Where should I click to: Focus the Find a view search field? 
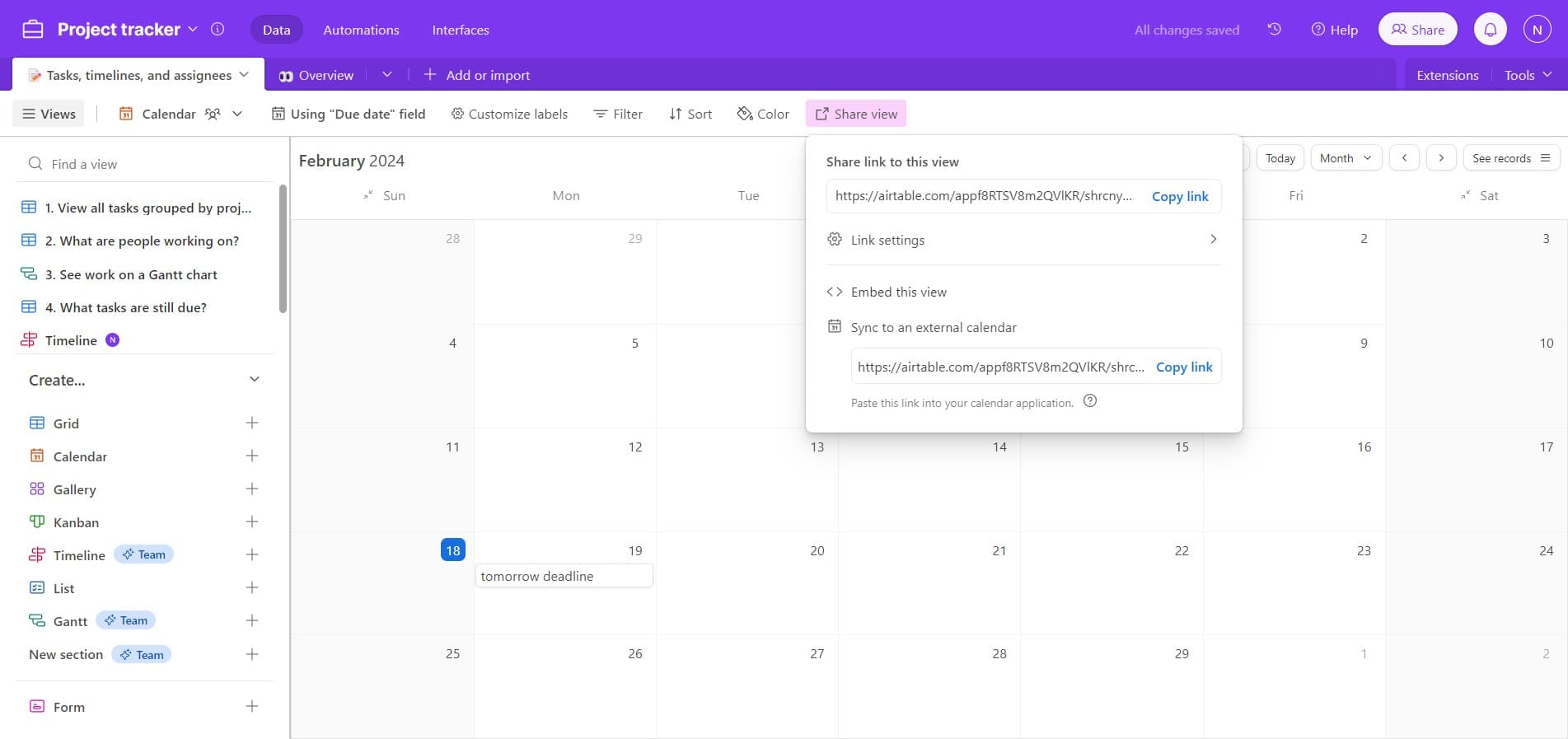pos(145,164)
